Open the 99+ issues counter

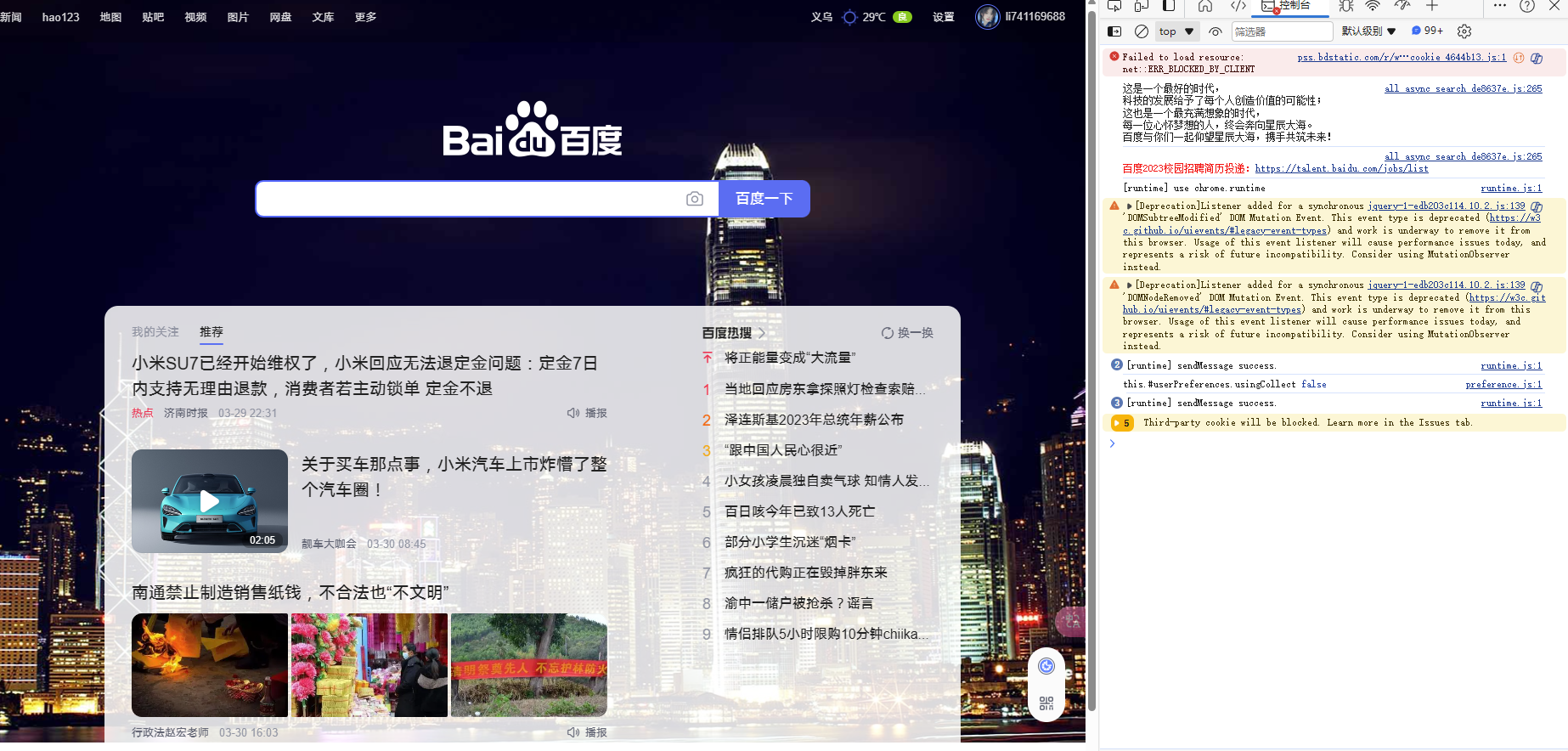coord(1427,31)
